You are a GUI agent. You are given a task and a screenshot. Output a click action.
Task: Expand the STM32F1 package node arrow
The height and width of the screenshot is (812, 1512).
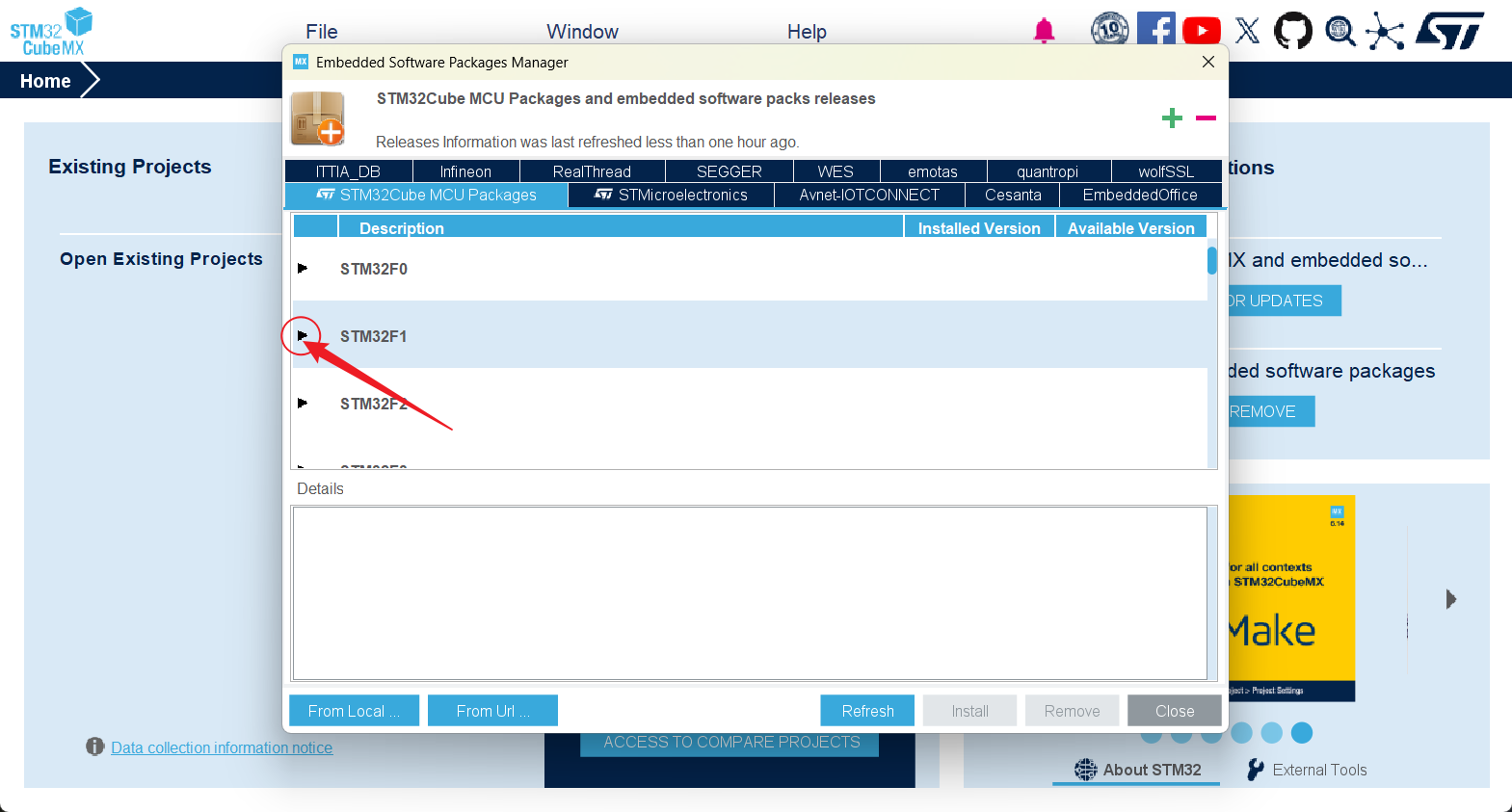(x=303, y=335)
